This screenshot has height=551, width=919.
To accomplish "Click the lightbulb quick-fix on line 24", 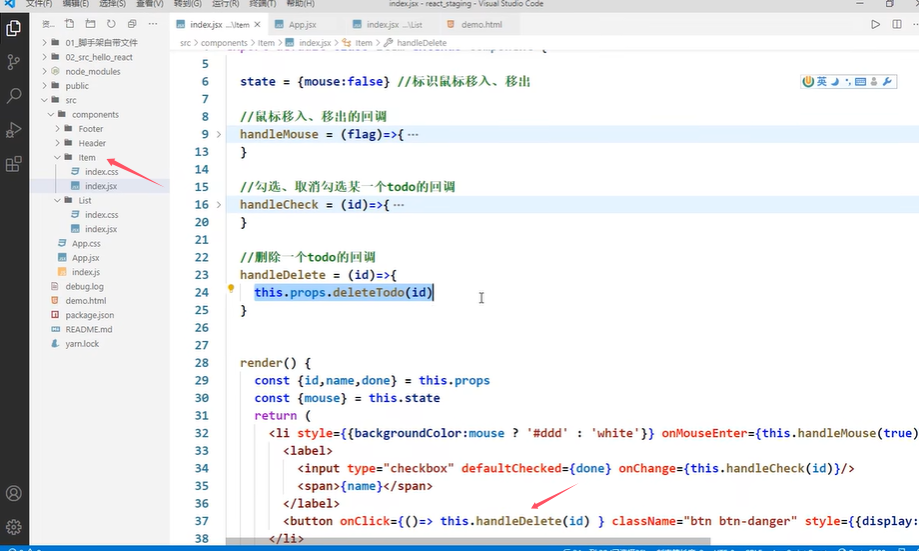I will click(x=231, y=288).
